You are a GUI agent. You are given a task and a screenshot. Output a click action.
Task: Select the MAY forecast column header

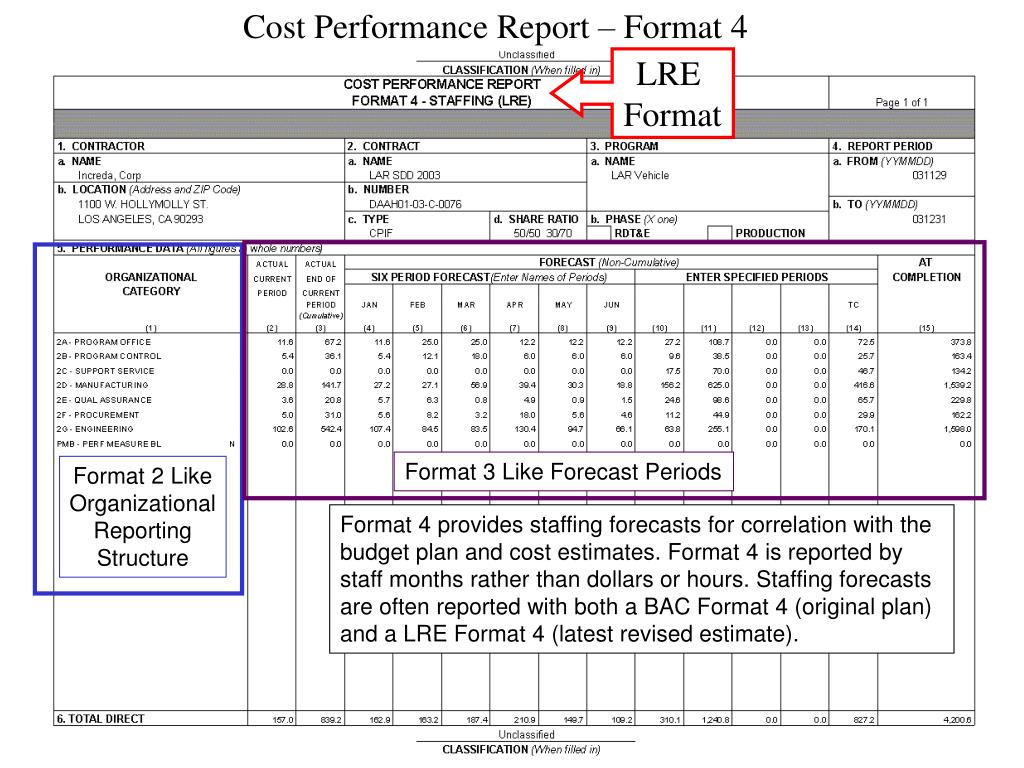tap(564, 305)
